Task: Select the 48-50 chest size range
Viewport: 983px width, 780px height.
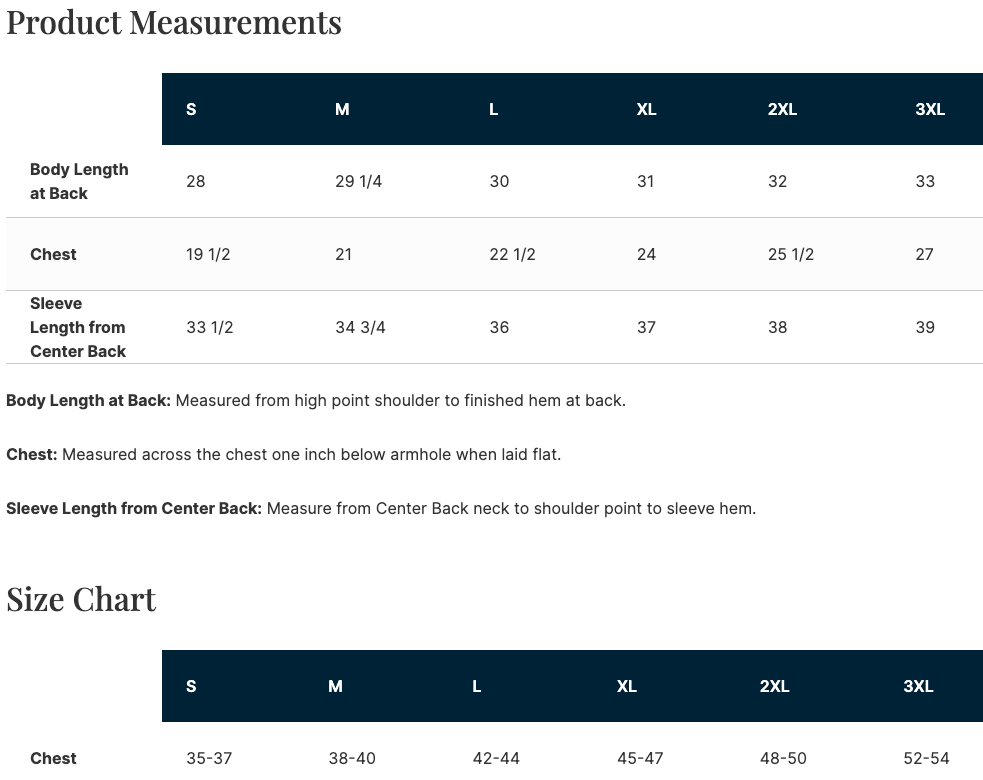Action: click(x=783, y=758)
